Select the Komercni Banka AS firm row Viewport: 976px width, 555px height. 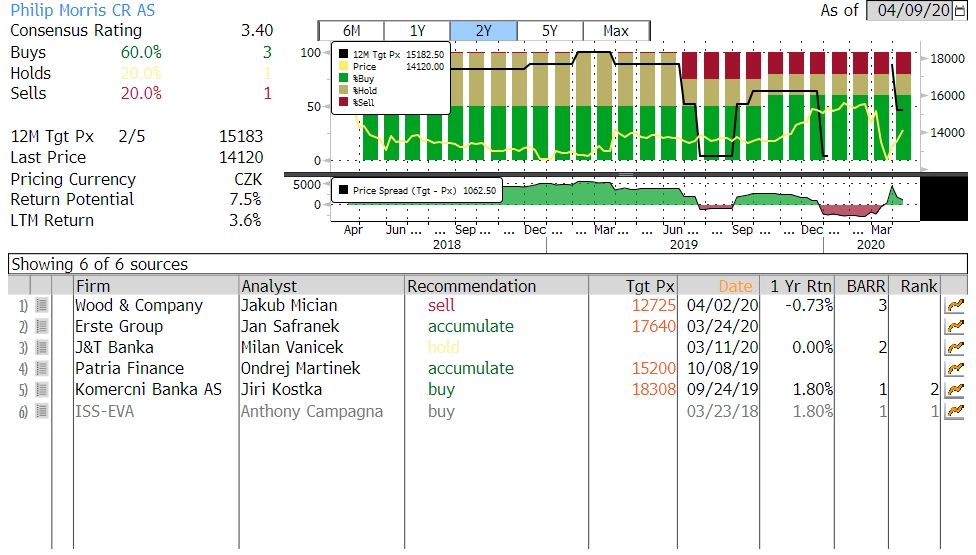[x=148, y=390]
